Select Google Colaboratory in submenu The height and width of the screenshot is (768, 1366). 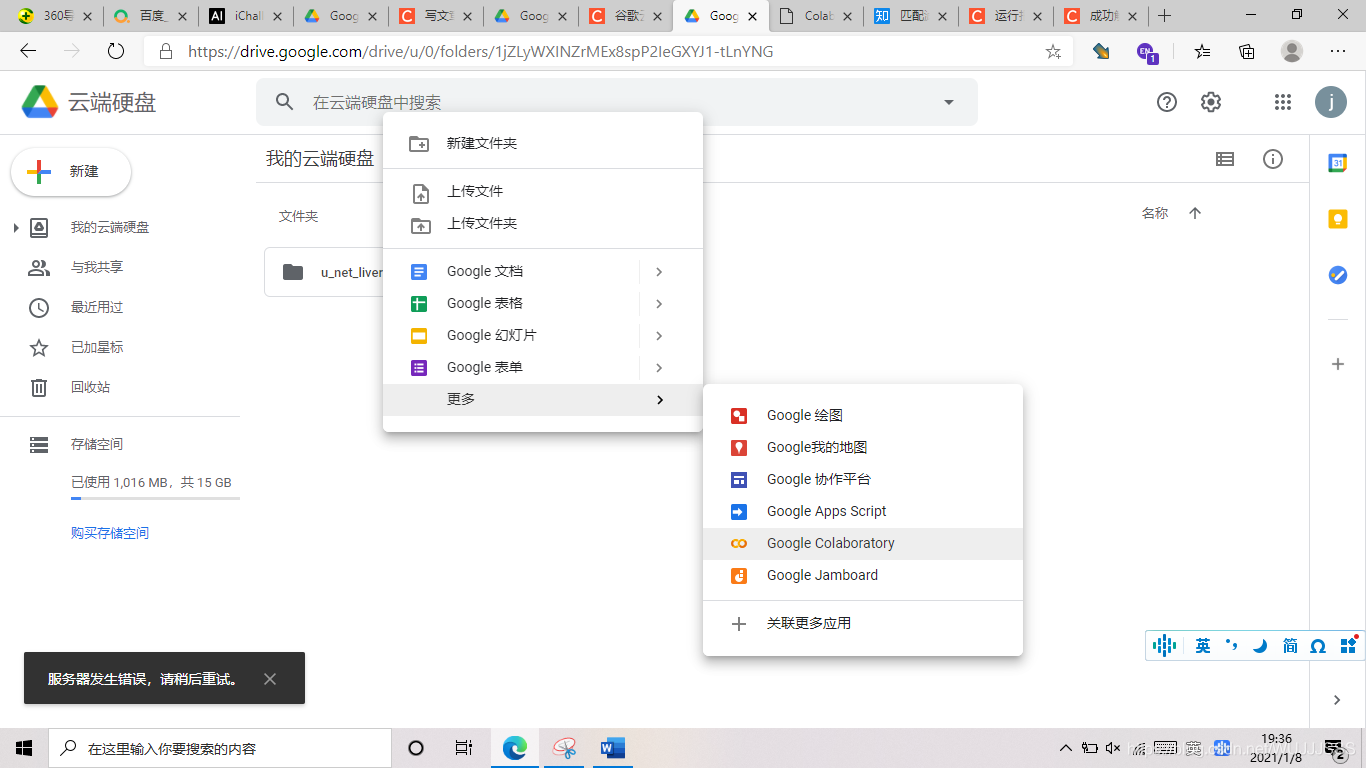pos(863,543)
